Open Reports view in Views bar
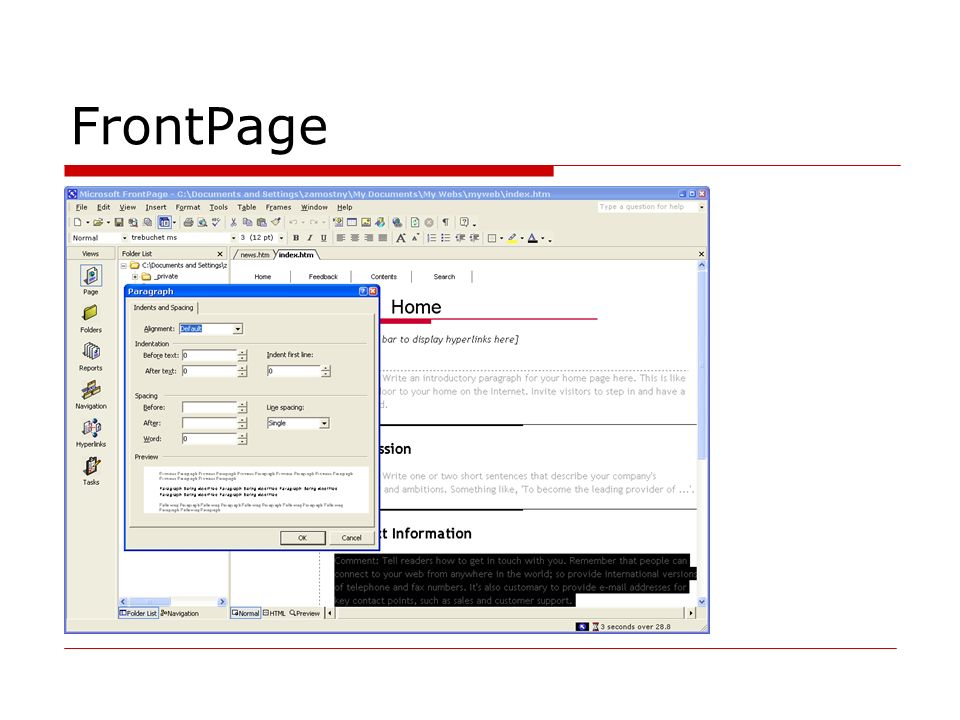960x720 pixels. coord(91,356)
